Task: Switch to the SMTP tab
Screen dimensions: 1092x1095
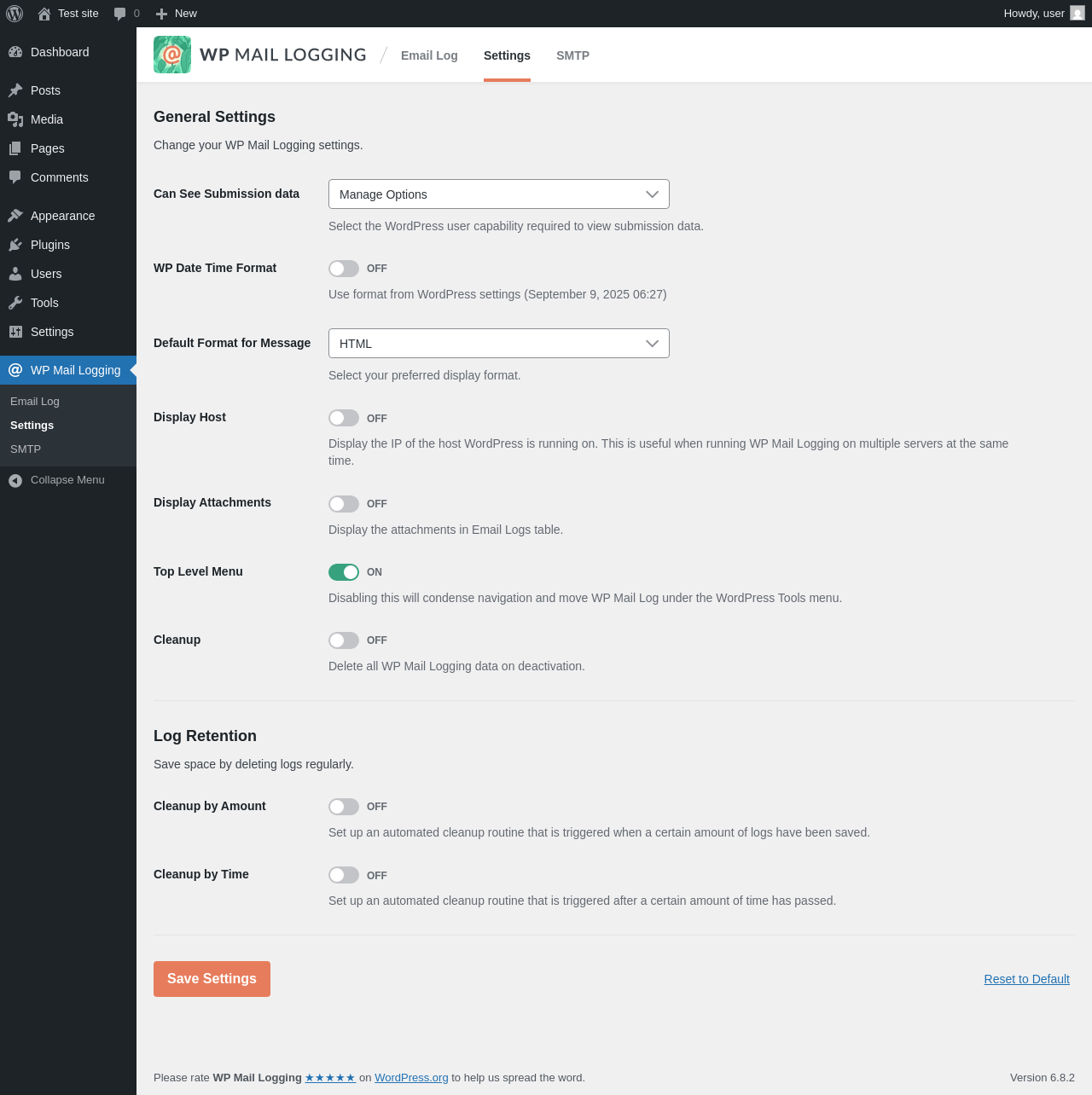Action: [x=572, y=55]
